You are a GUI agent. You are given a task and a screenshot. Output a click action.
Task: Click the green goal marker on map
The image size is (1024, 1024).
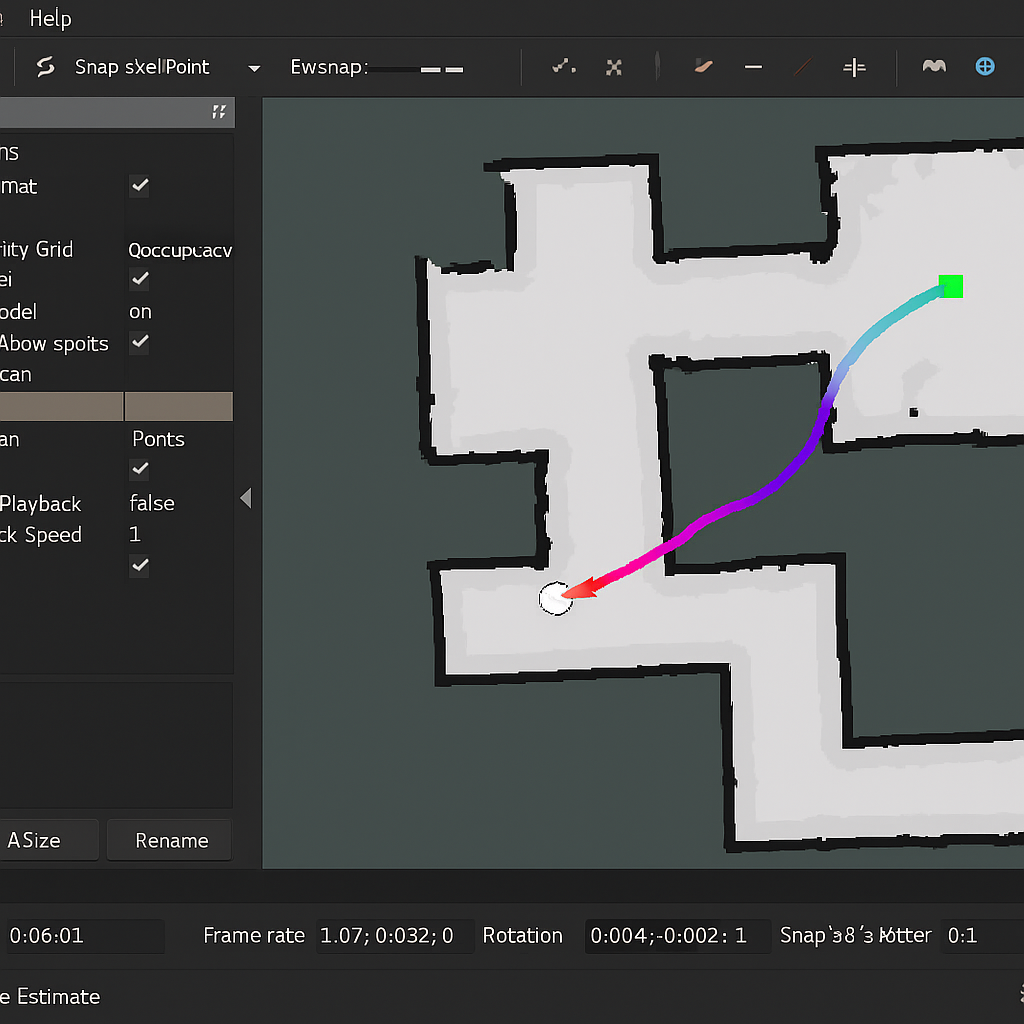[x=950, y=286]
